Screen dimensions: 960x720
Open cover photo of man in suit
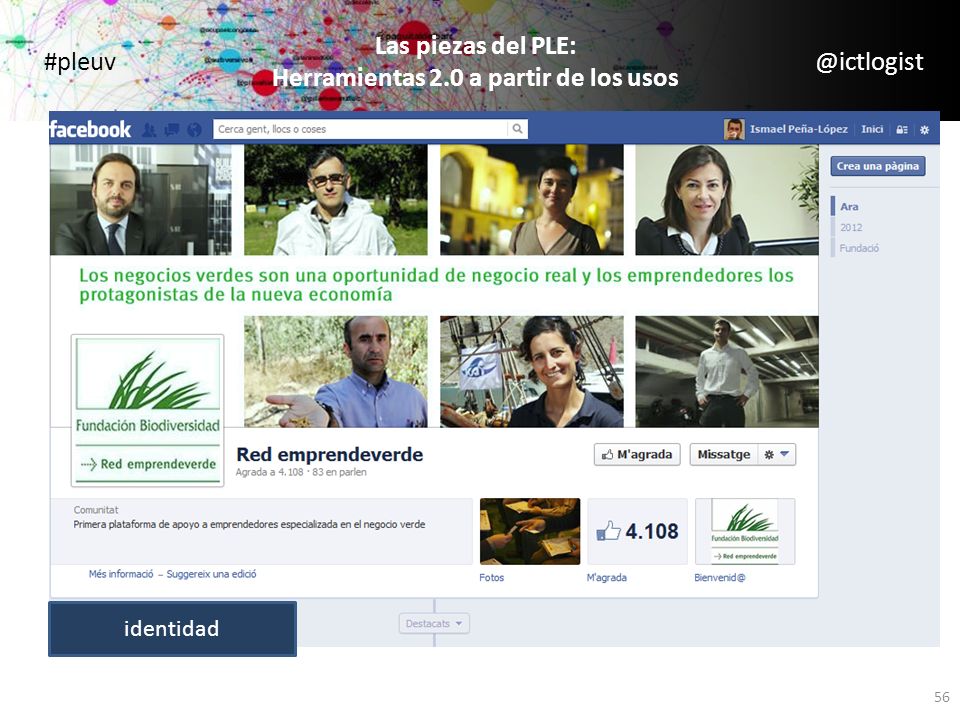141,200
